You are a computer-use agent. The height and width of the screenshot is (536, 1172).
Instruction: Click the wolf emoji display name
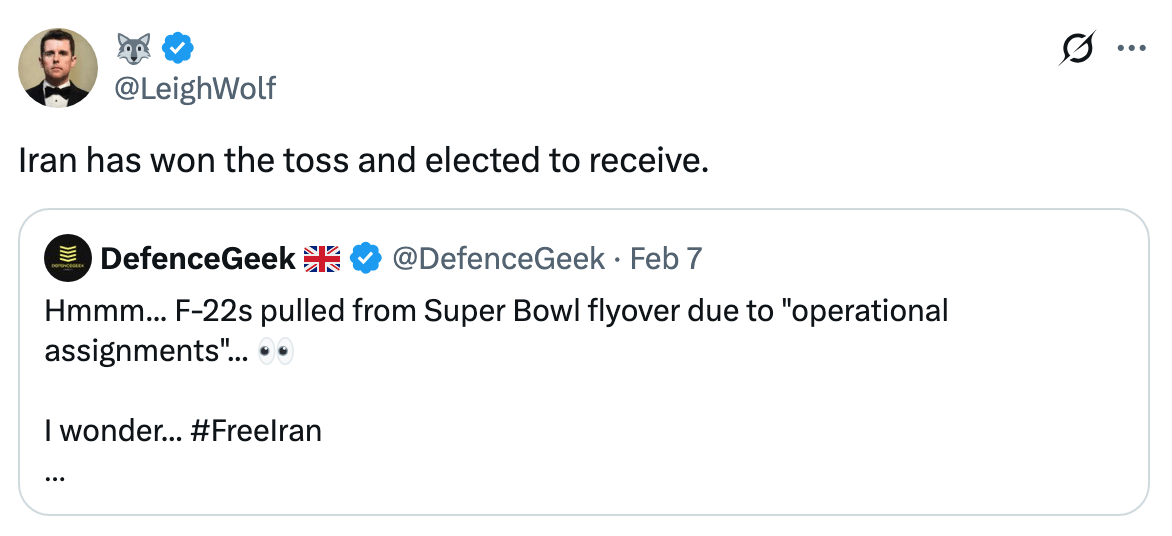[x=133, y=48]
